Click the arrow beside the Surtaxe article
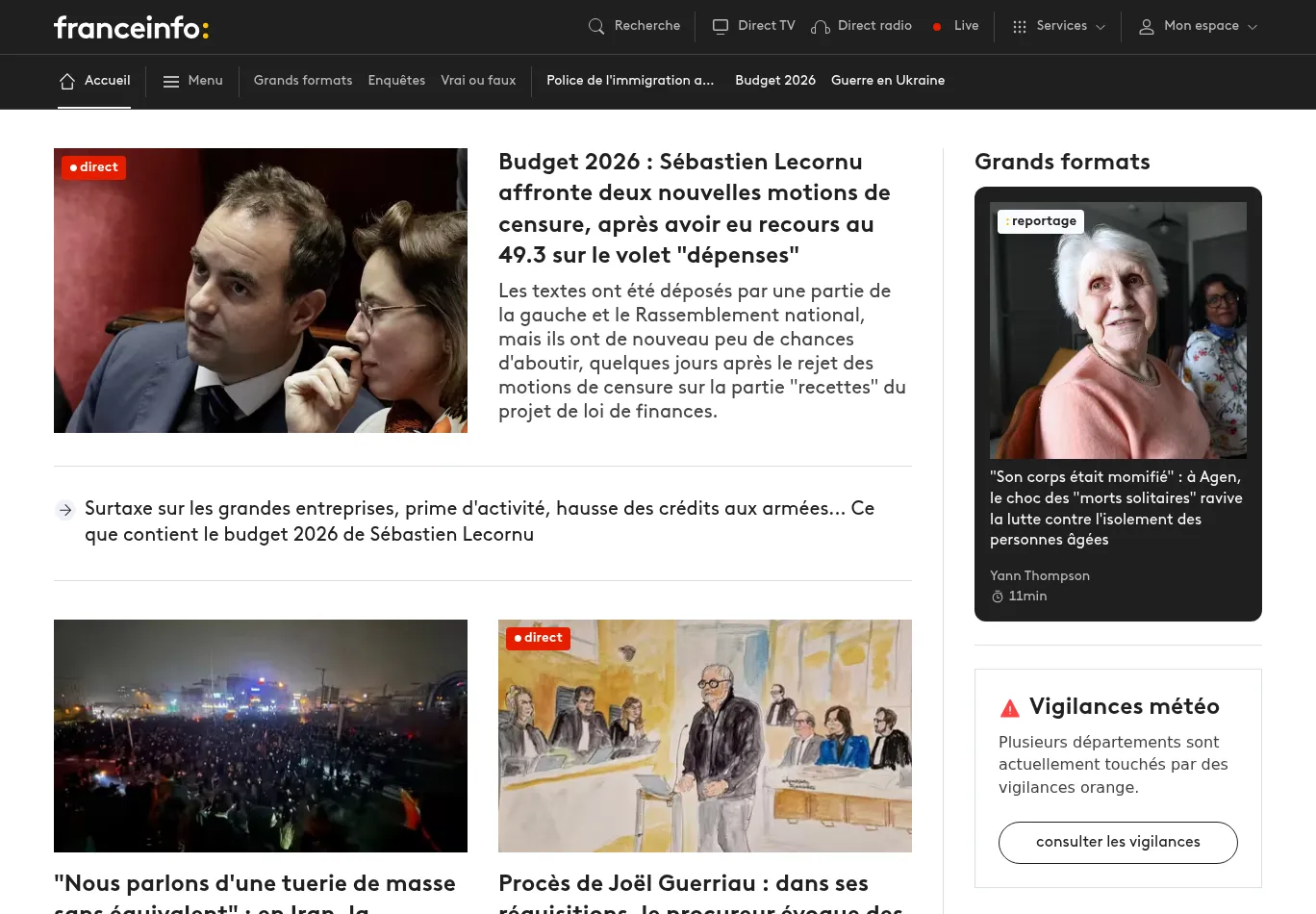 [64, 510]
